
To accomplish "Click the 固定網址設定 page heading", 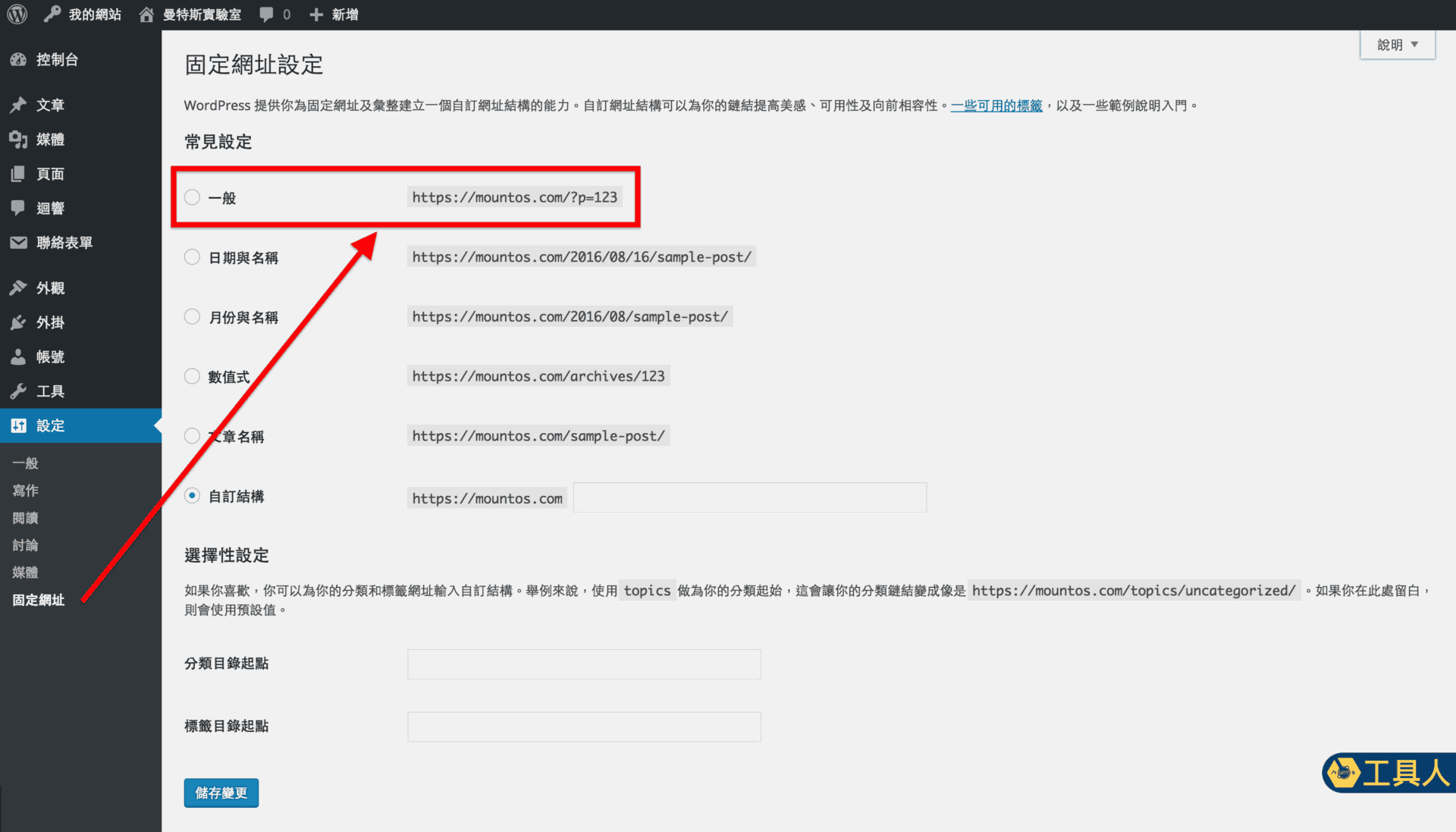I will [254, 65].
